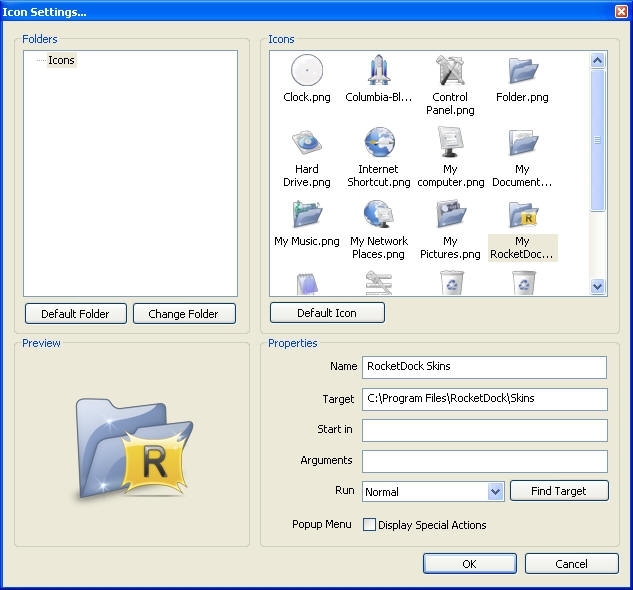The image size is (633, 590).
Task: Select the My RocketDock folder icon
Action: click(x=523, y=215)
